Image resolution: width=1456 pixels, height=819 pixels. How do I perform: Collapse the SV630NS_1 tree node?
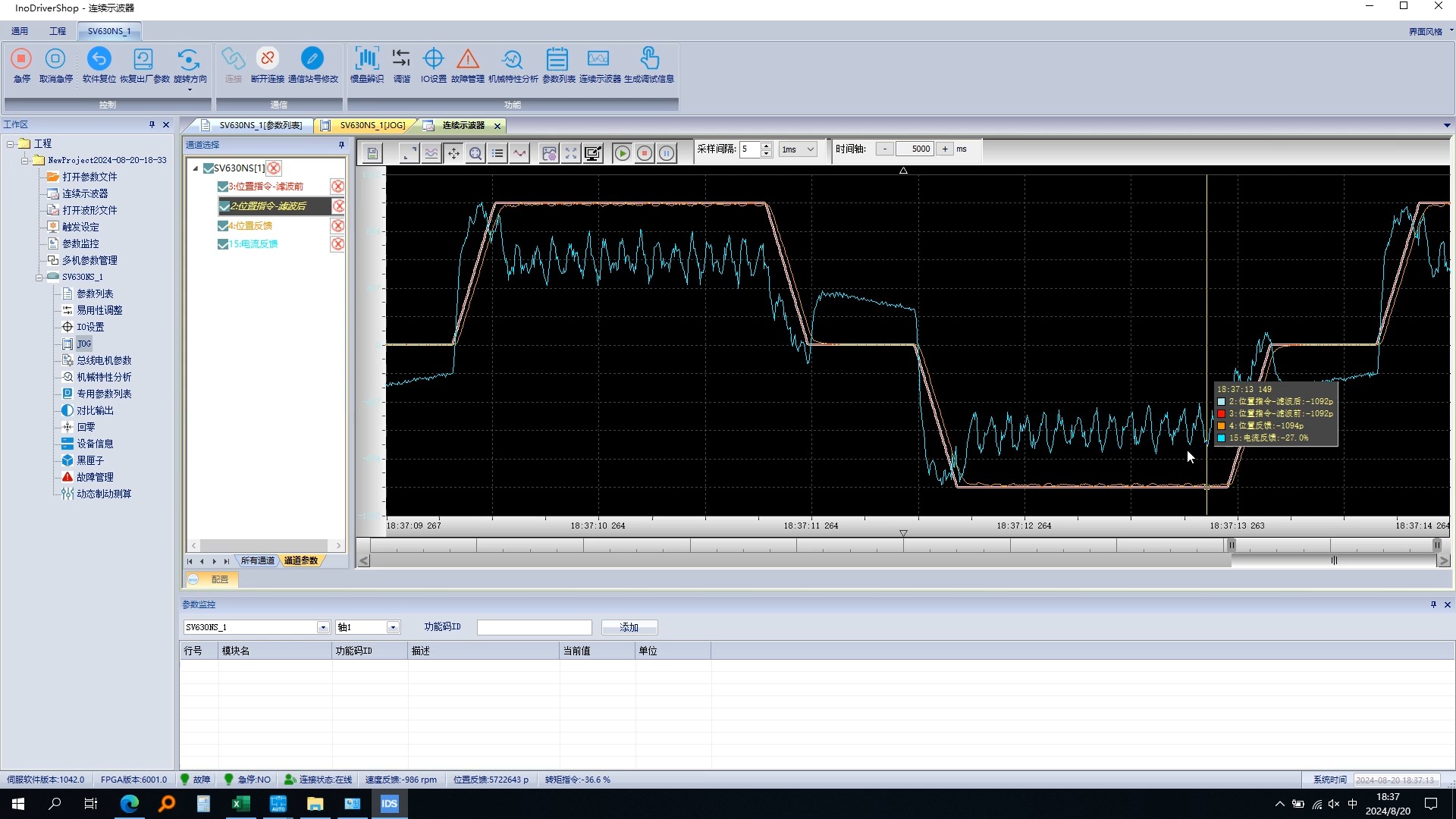pos(39,278)
